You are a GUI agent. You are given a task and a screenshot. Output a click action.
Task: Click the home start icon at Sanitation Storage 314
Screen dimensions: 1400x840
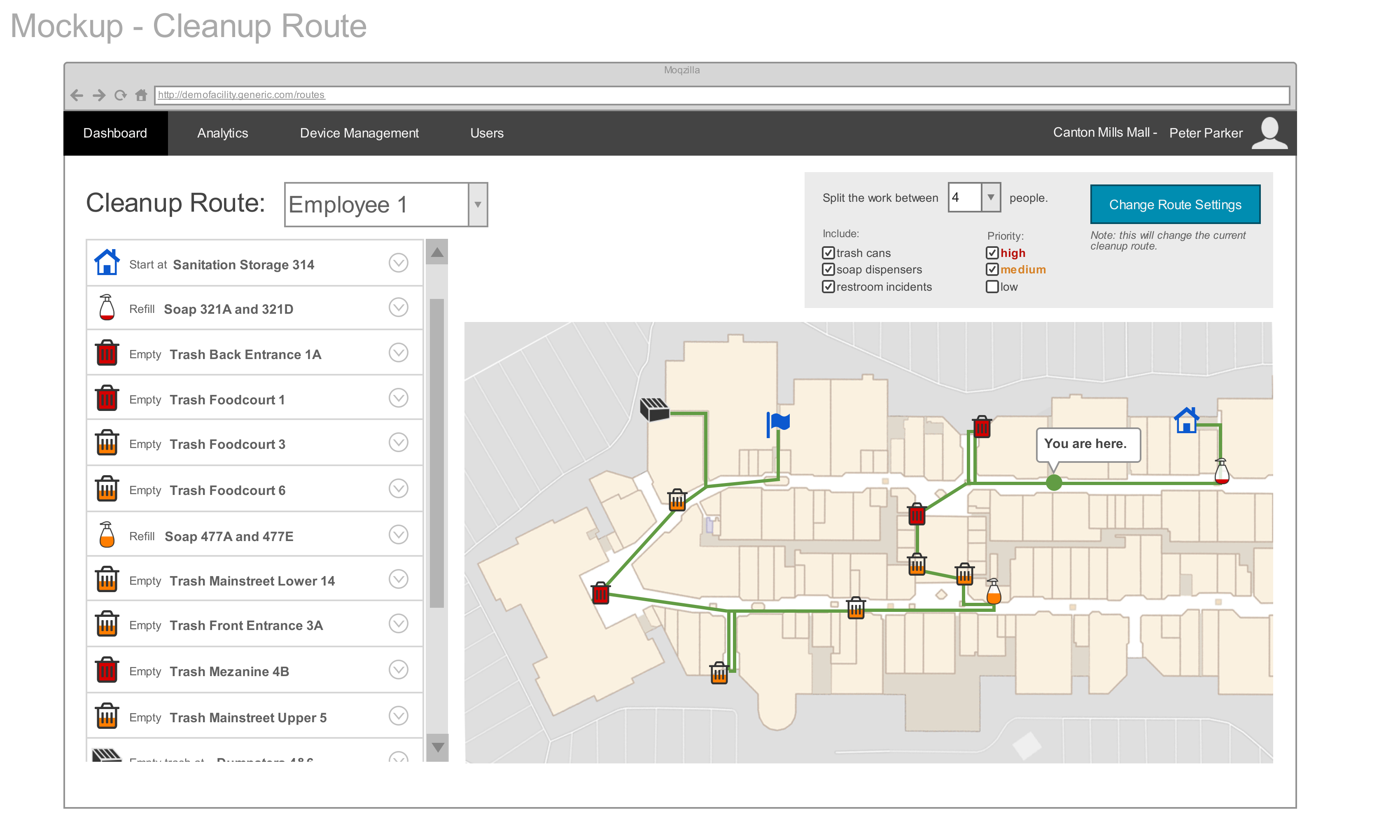107,261
